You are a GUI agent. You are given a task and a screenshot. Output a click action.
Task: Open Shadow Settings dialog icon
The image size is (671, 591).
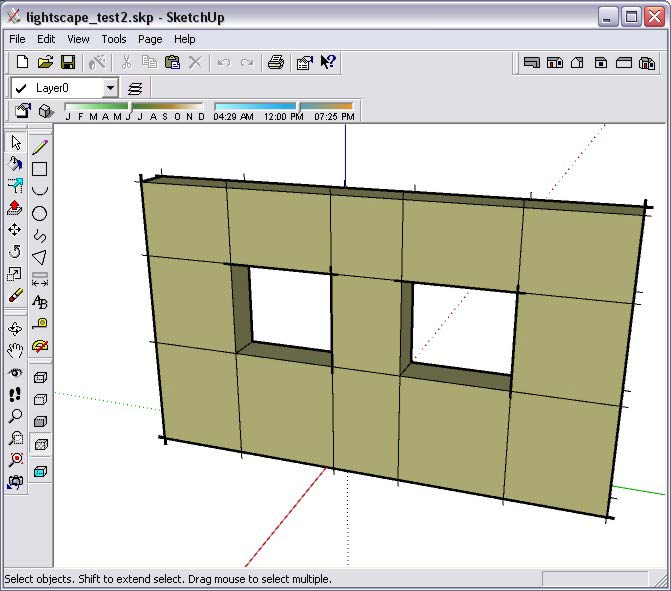(23, 111)
